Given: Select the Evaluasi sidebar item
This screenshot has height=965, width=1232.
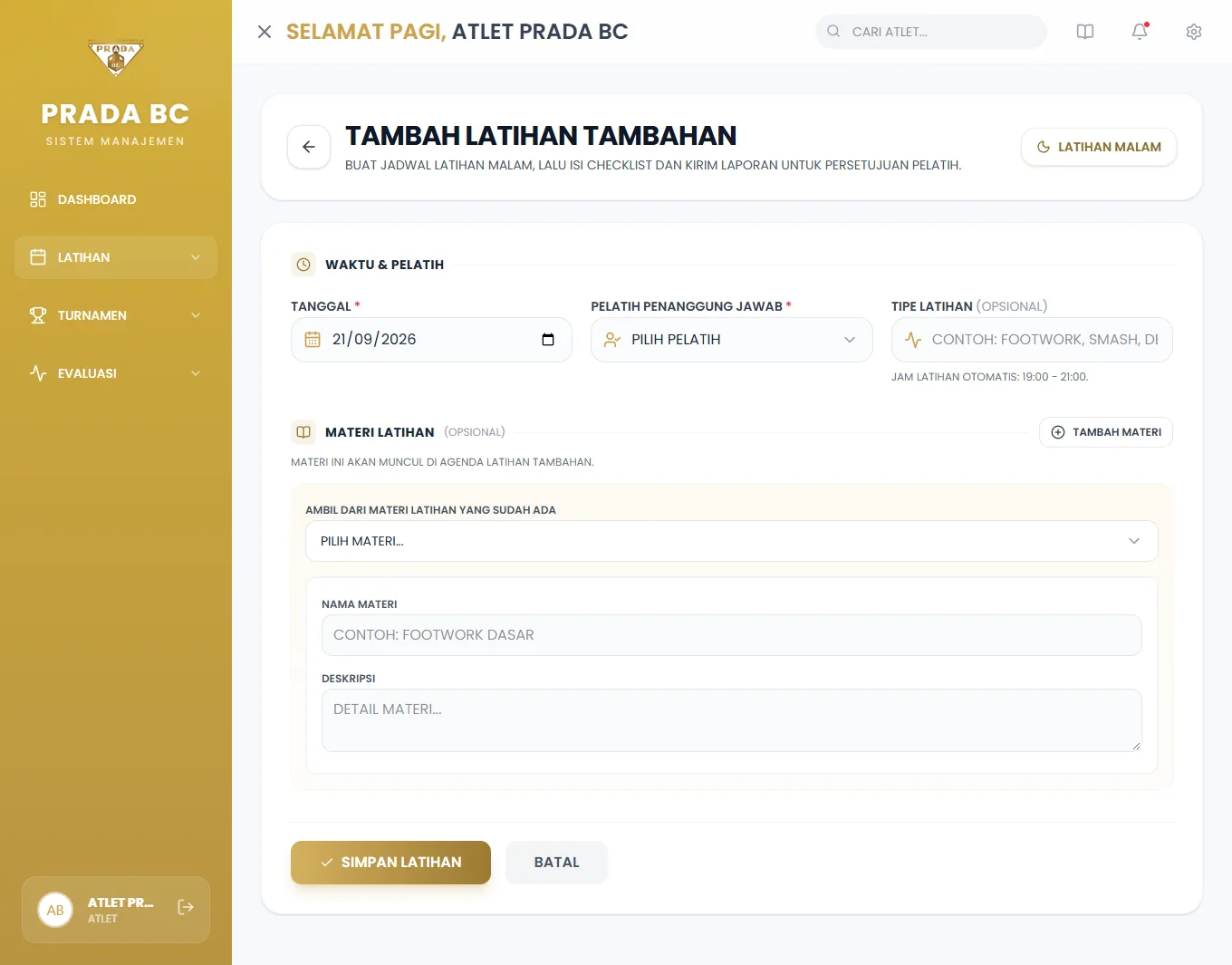Looking at the screenshot, I should point(116,373).
